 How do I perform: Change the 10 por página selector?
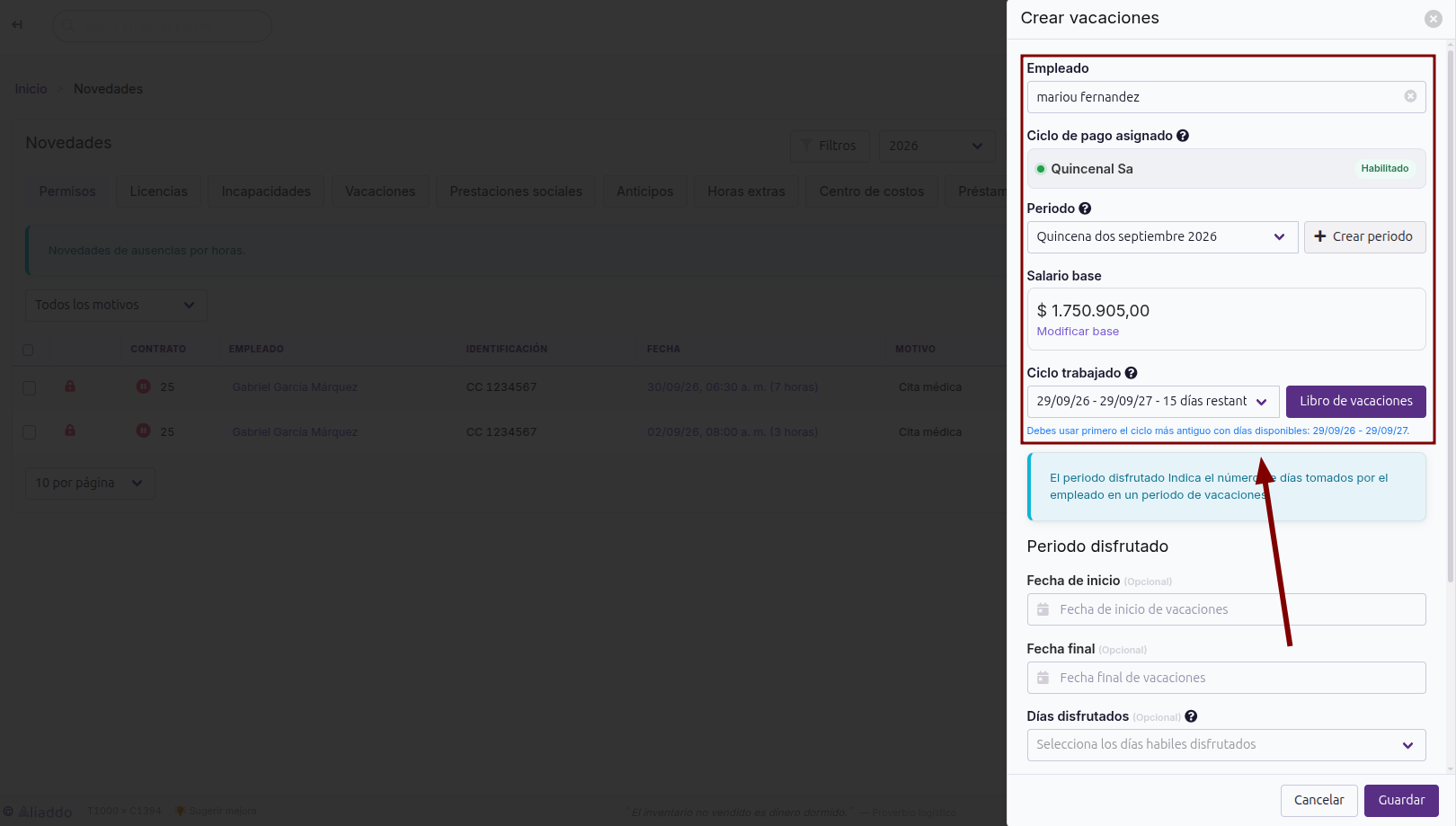[x=90, y=484]
